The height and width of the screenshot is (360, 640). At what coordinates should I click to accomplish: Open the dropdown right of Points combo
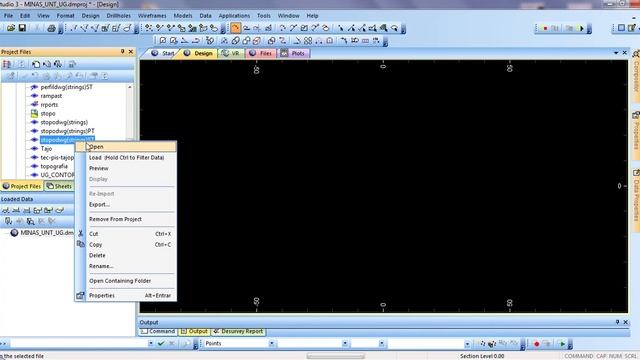tap(345, 344)
